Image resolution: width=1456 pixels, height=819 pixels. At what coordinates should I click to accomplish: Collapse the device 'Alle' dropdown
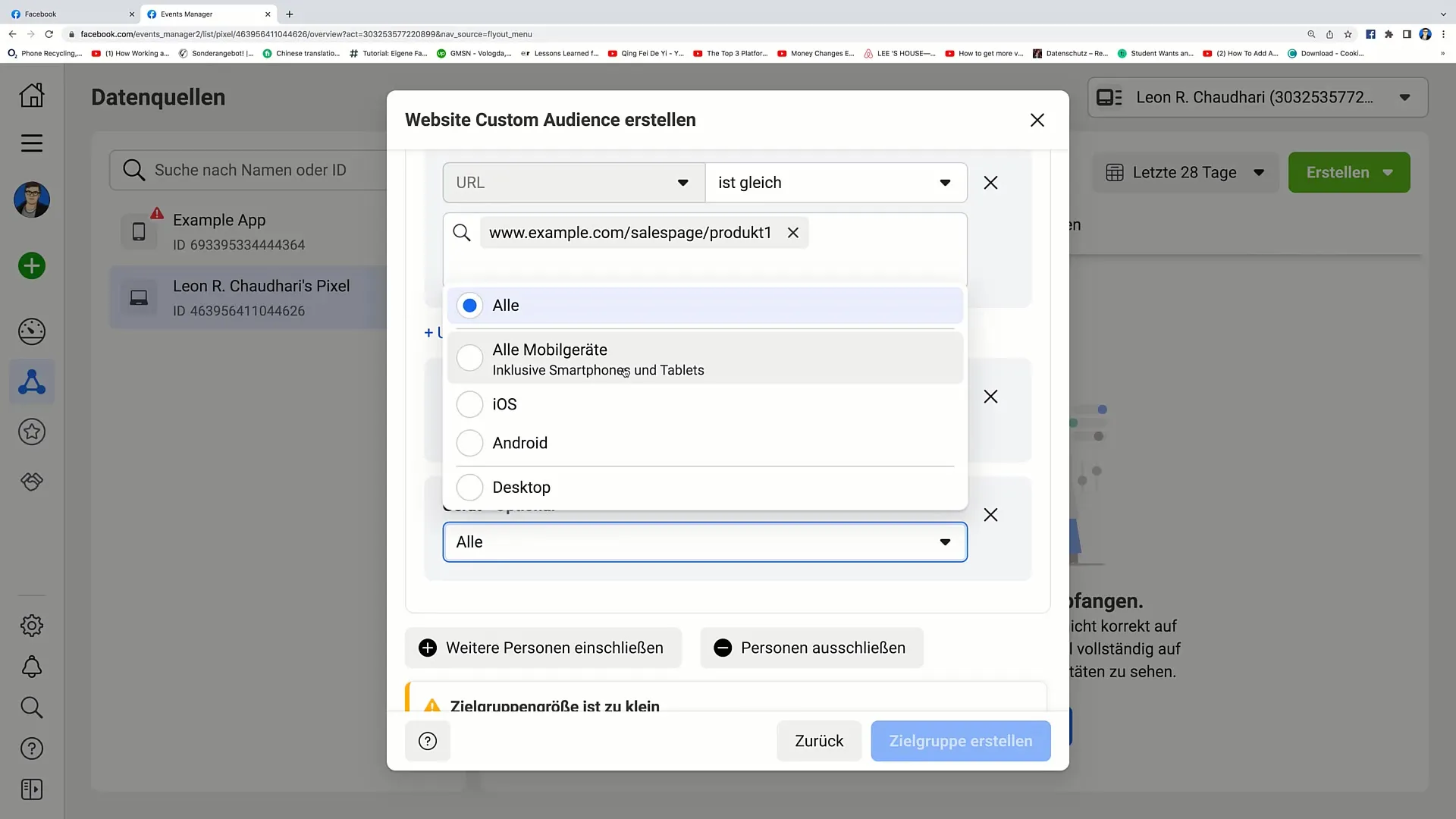click(705, 542)
